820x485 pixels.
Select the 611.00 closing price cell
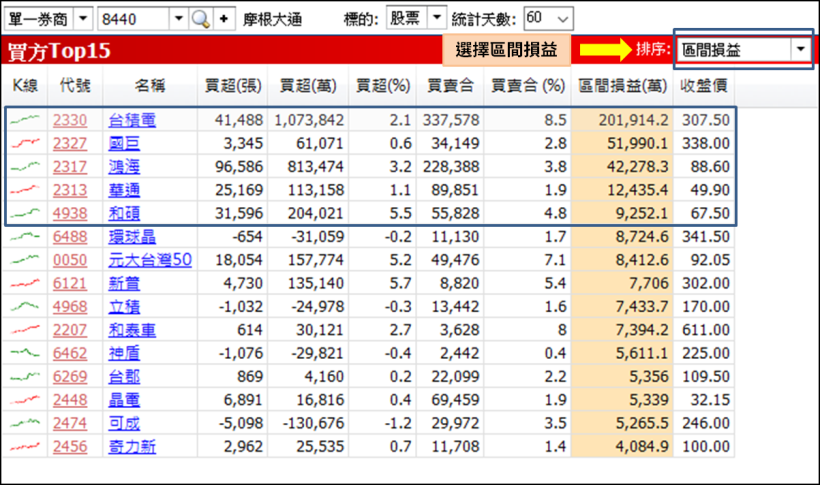[704, 330]
